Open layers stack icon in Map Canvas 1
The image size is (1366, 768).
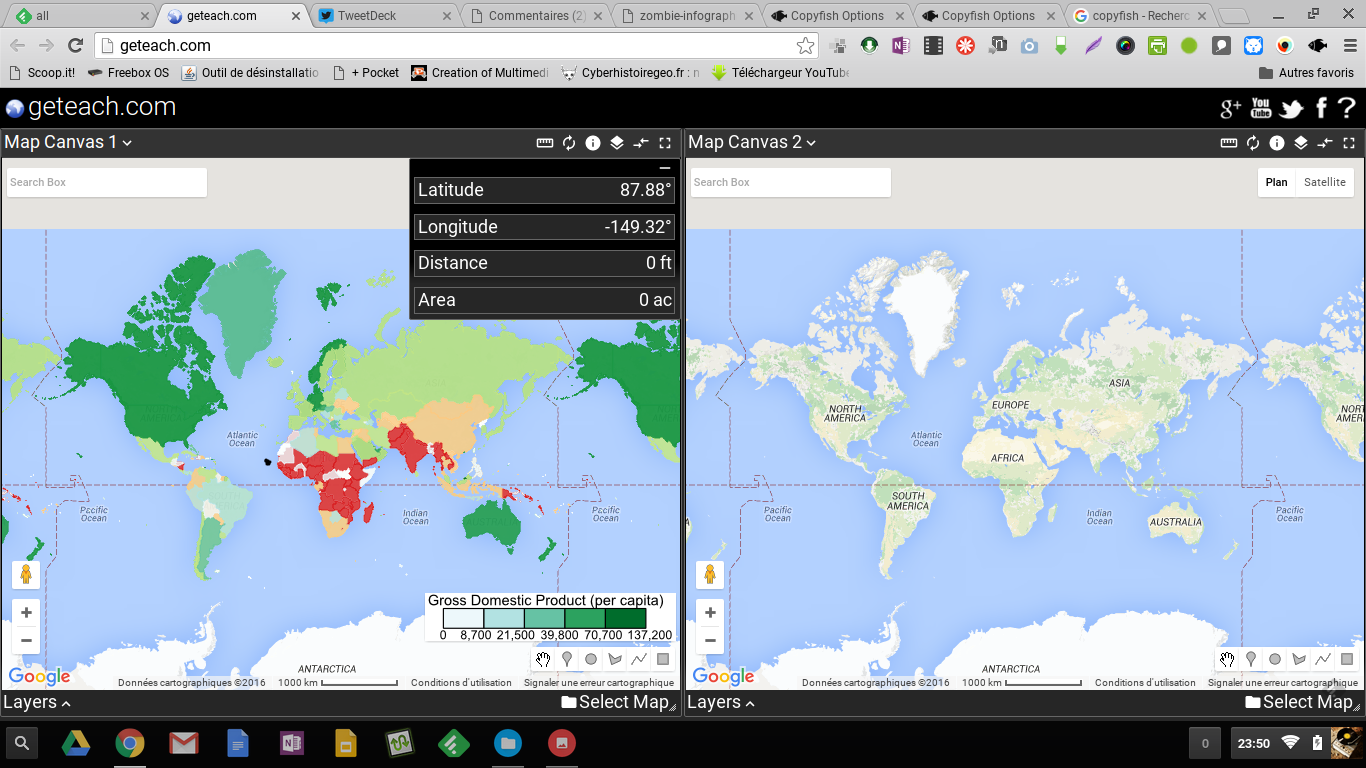(617, 143)
